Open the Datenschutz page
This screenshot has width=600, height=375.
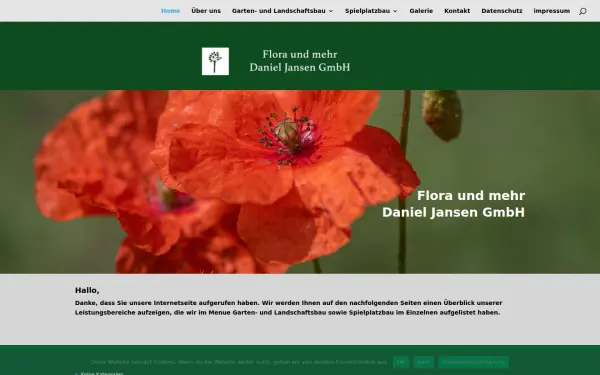click(502, 11)
